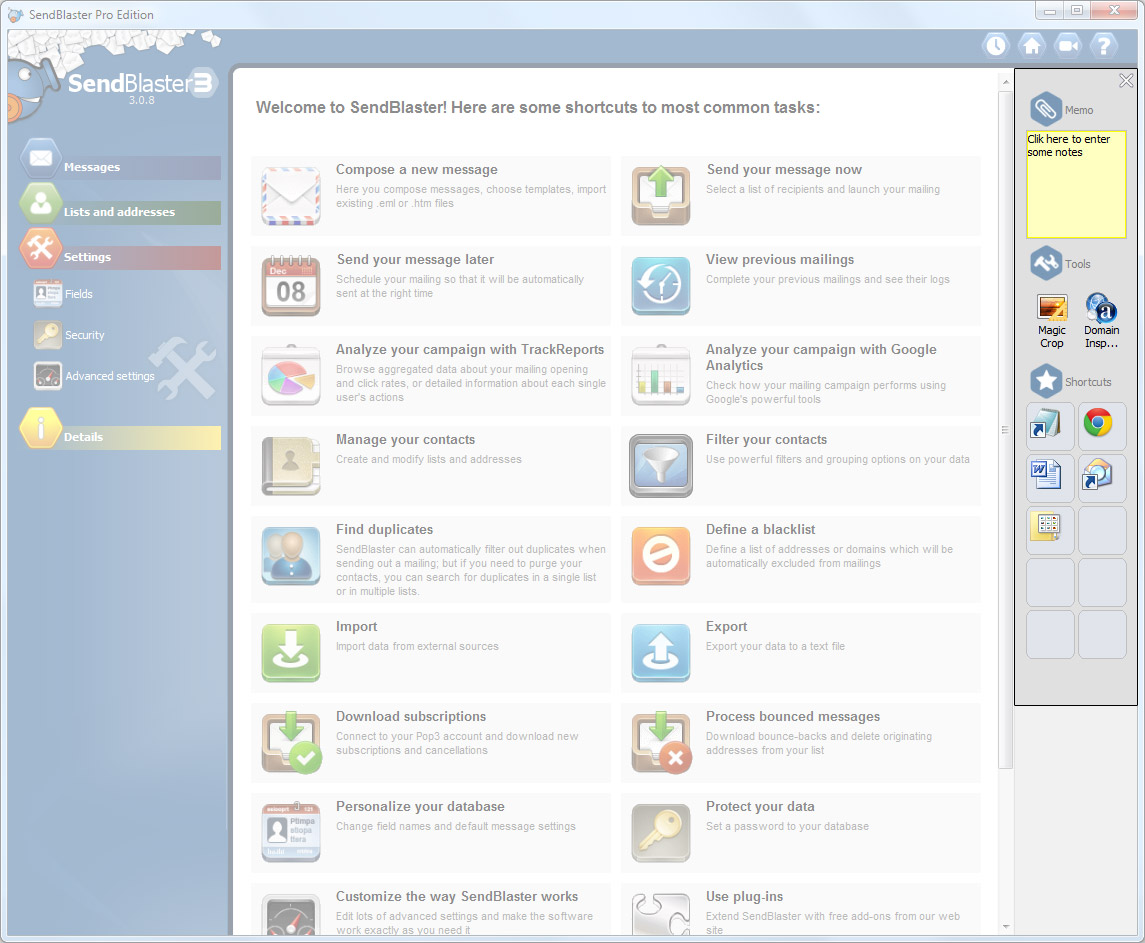Click the Protect your data key icon
This screenshot has height=943, width=1145.
(x=661, y=832)
